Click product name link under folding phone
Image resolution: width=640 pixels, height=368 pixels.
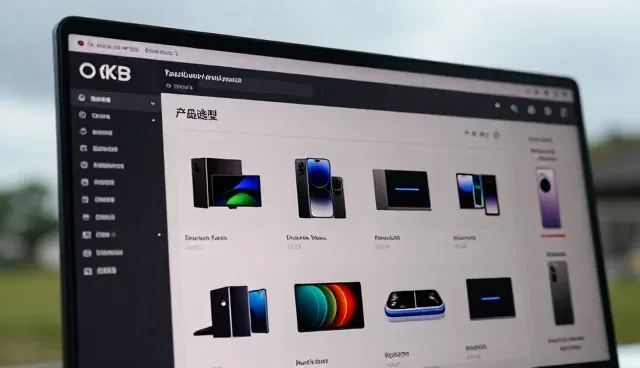click(206, 237)
